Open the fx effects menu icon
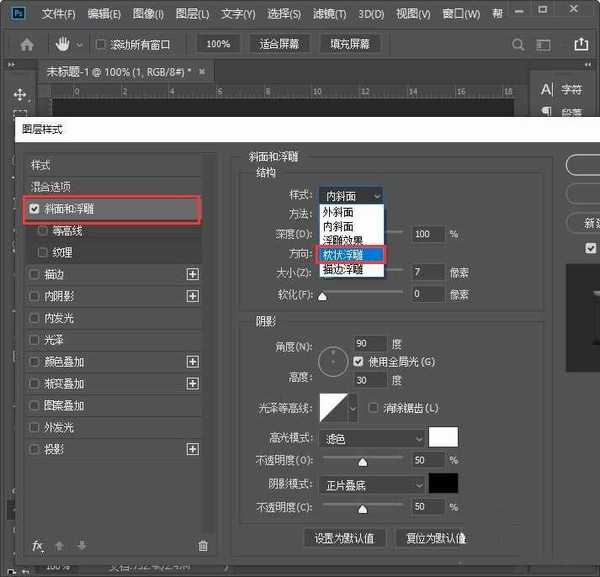Screen dimensions: 600x577 [38, 546]
